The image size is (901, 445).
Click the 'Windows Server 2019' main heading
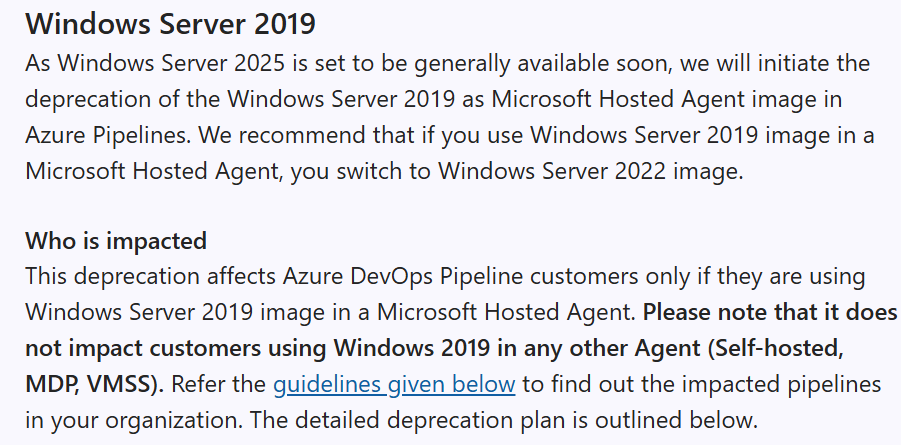point(171,24)
